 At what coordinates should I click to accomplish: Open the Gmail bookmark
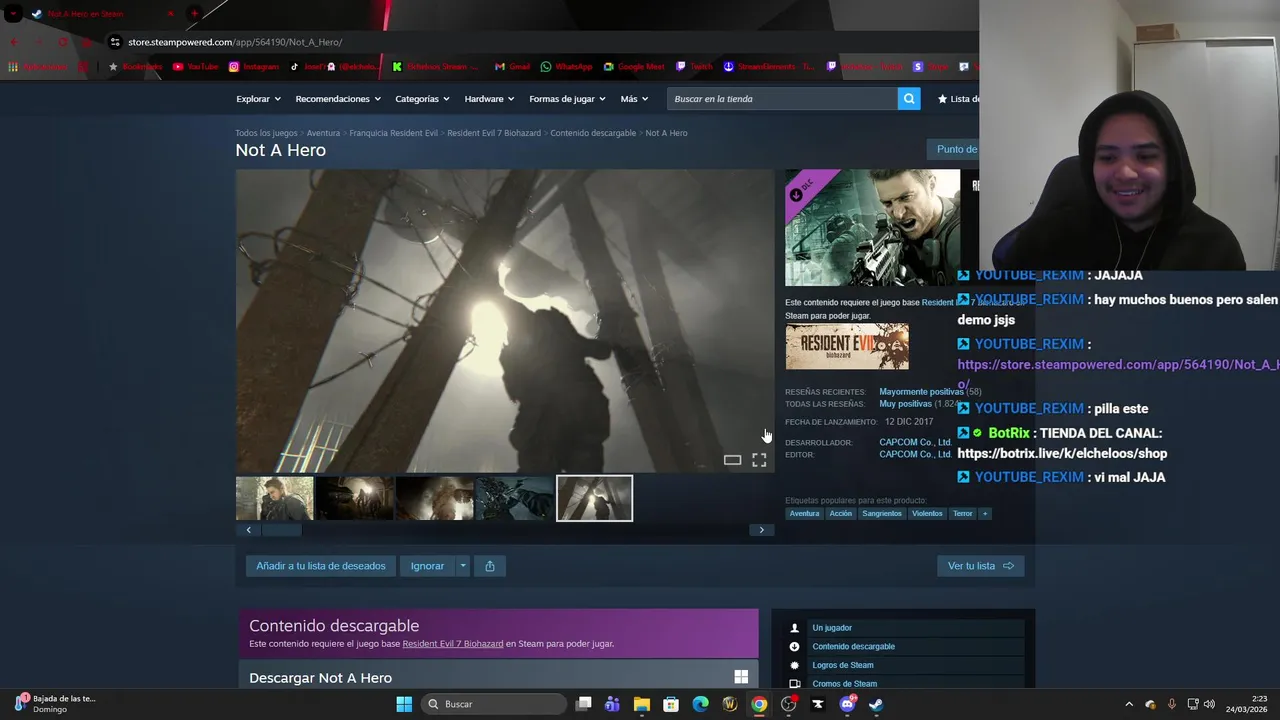[511, 67]
